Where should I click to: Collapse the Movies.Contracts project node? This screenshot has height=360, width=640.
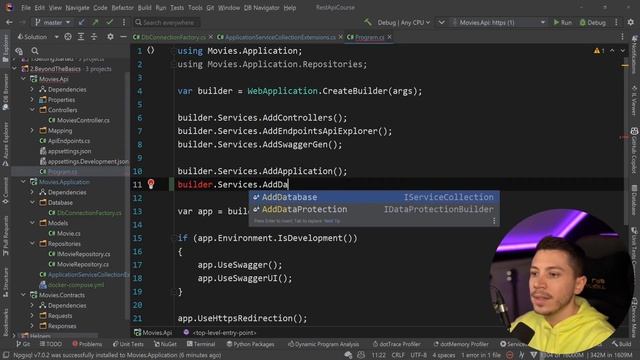tap(23, 295)
